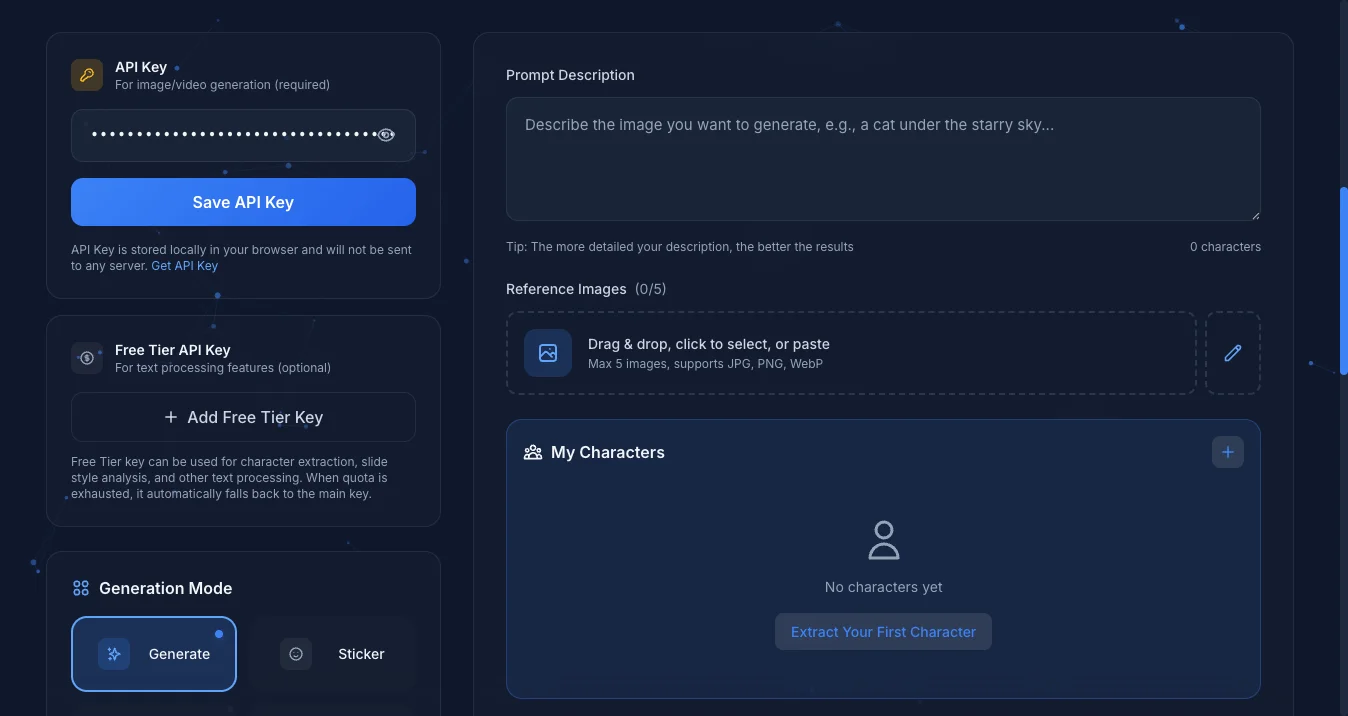Screen dimensions: 1348x716
Task: Click Extract Your First Character
Action: [x=883, y=631]
